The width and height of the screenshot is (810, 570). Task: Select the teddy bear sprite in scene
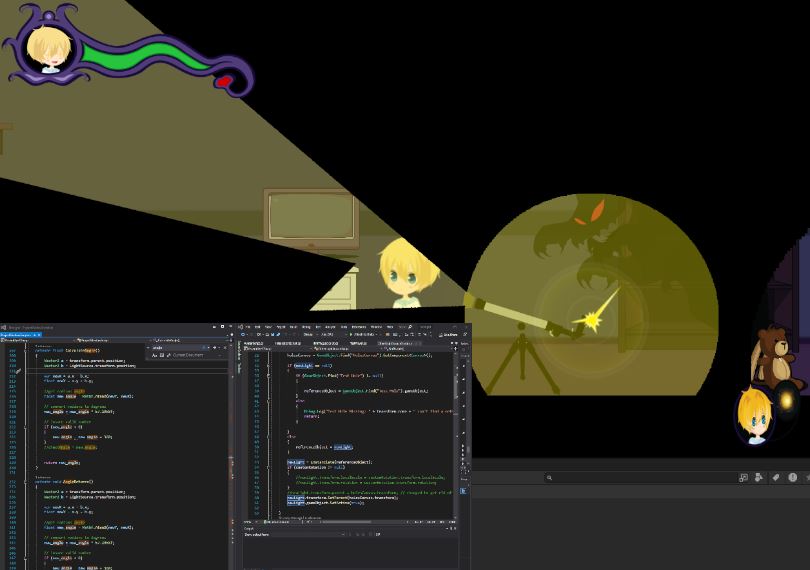775,357
